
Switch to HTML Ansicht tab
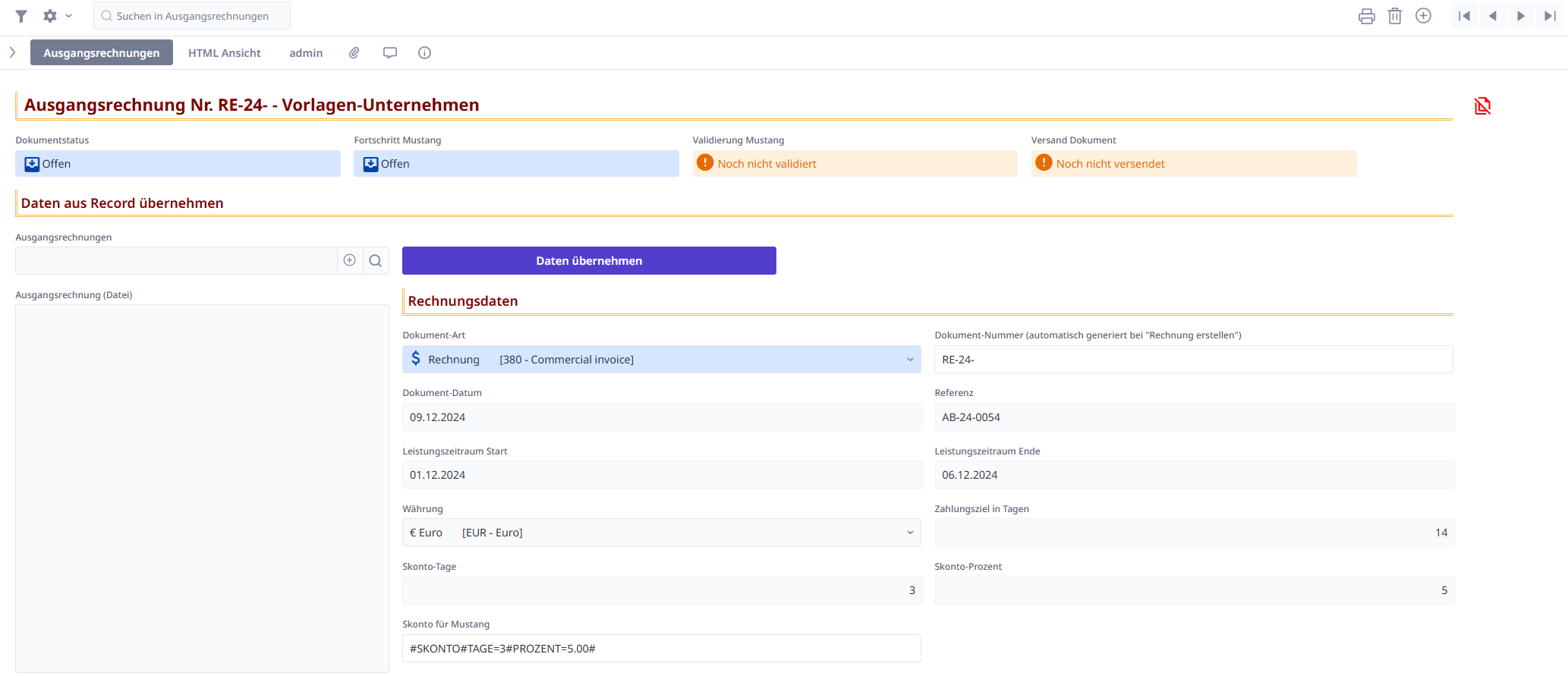224,53
